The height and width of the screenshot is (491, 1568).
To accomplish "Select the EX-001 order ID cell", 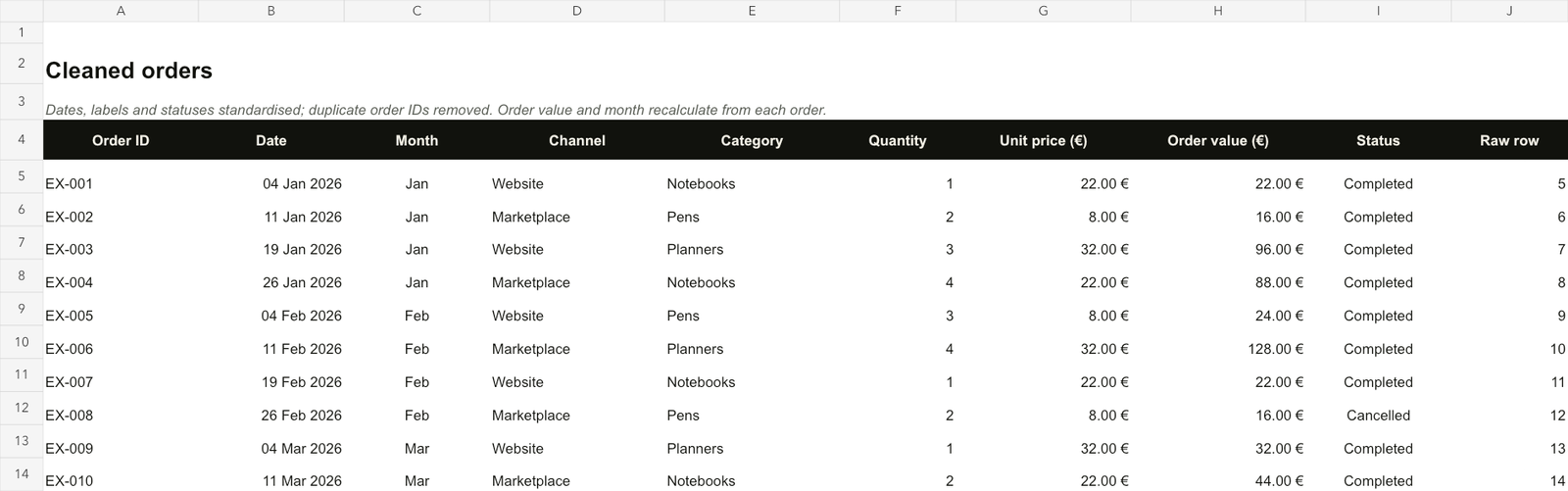I will (121, 183).
